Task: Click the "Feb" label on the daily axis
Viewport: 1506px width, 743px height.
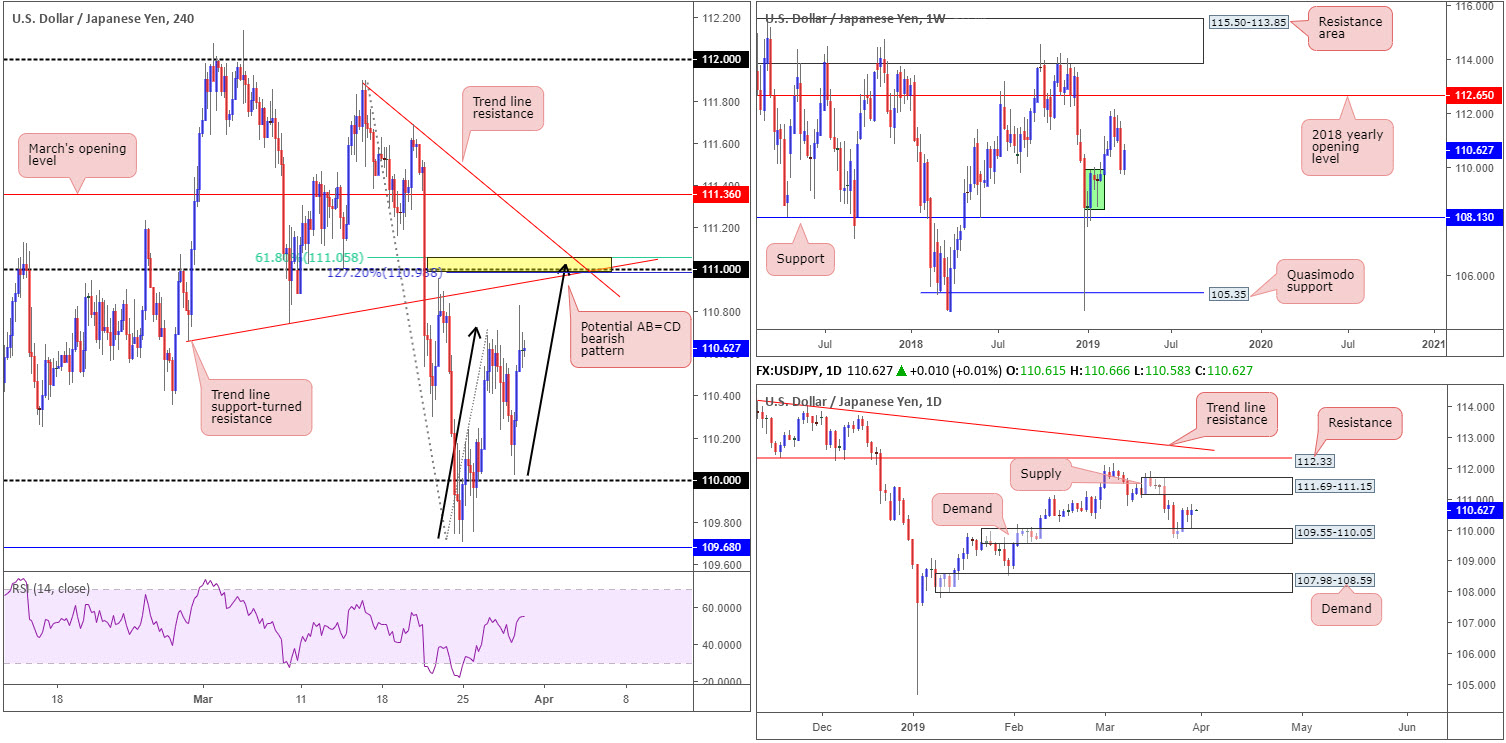Action: coord(1014,728)
